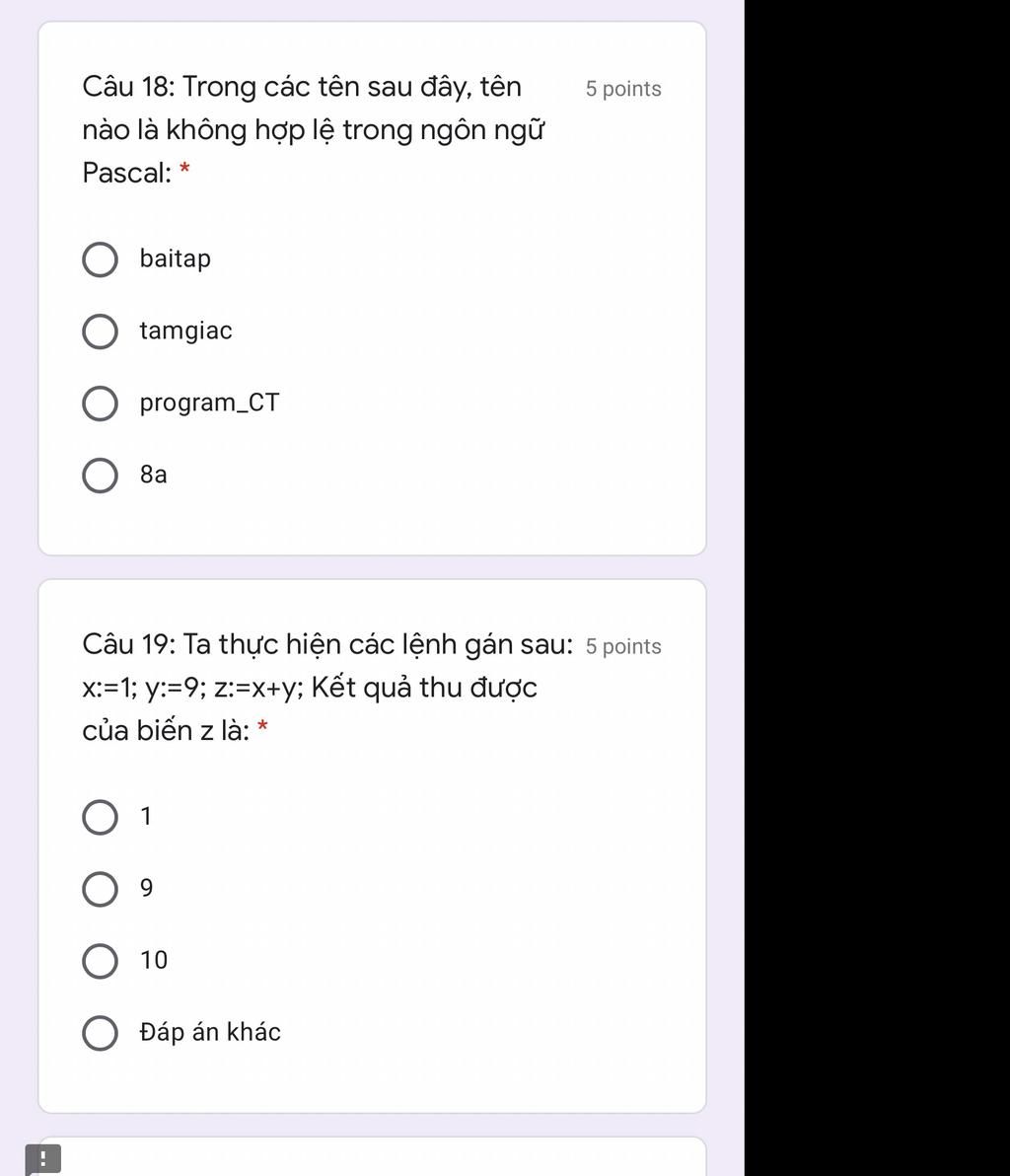Click the '10' answer label text
This screenshot has width=1010, height=1176.
pos(154,960)
